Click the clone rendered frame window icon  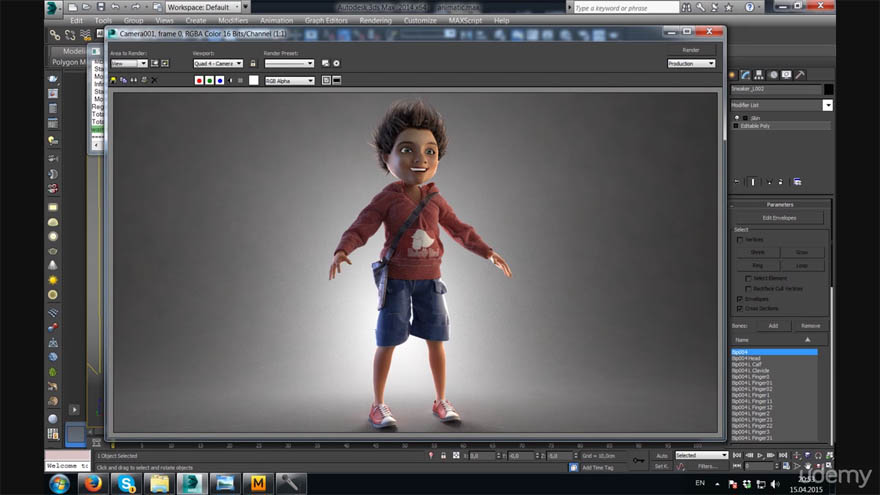coord(134,80)
